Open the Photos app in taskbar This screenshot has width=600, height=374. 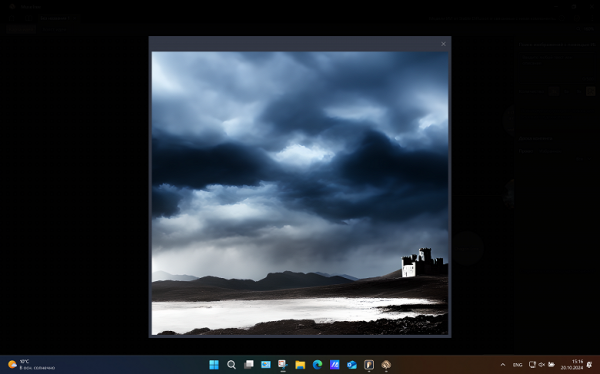pyautogui.click(x=266, y=364)
